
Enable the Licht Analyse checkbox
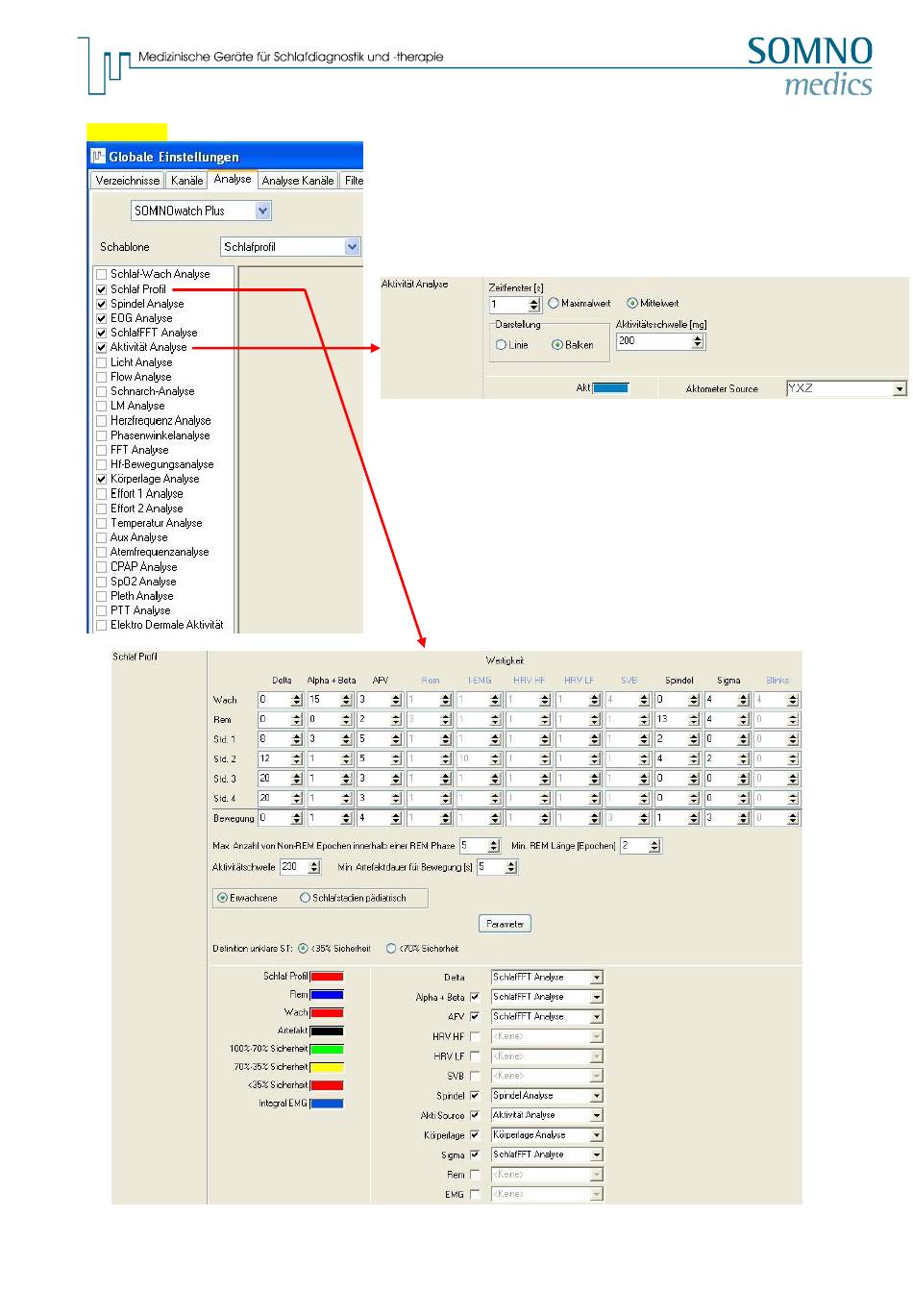click(101, 362)
